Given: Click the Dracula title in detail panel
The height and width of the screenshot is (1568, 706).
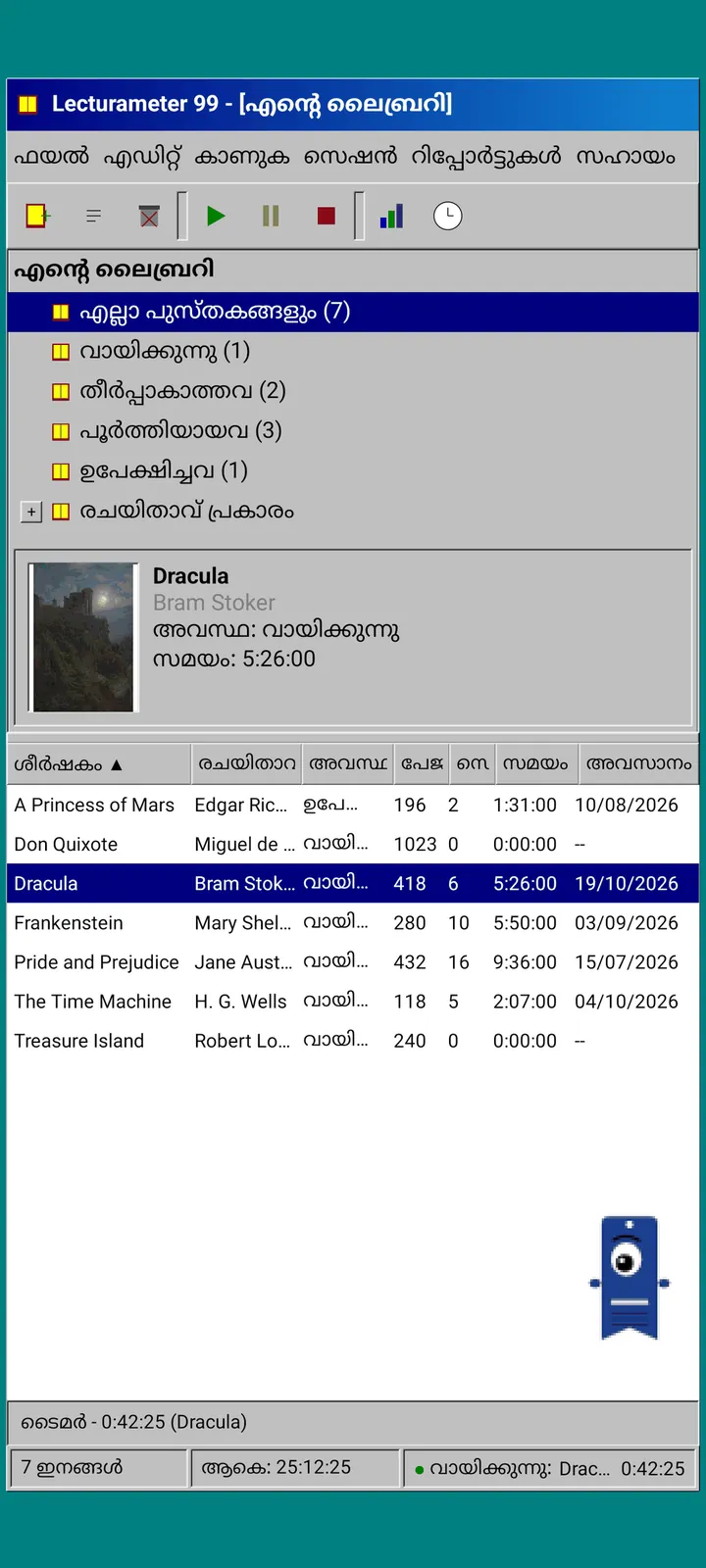Looking at the screenshot, I should 190,576.
